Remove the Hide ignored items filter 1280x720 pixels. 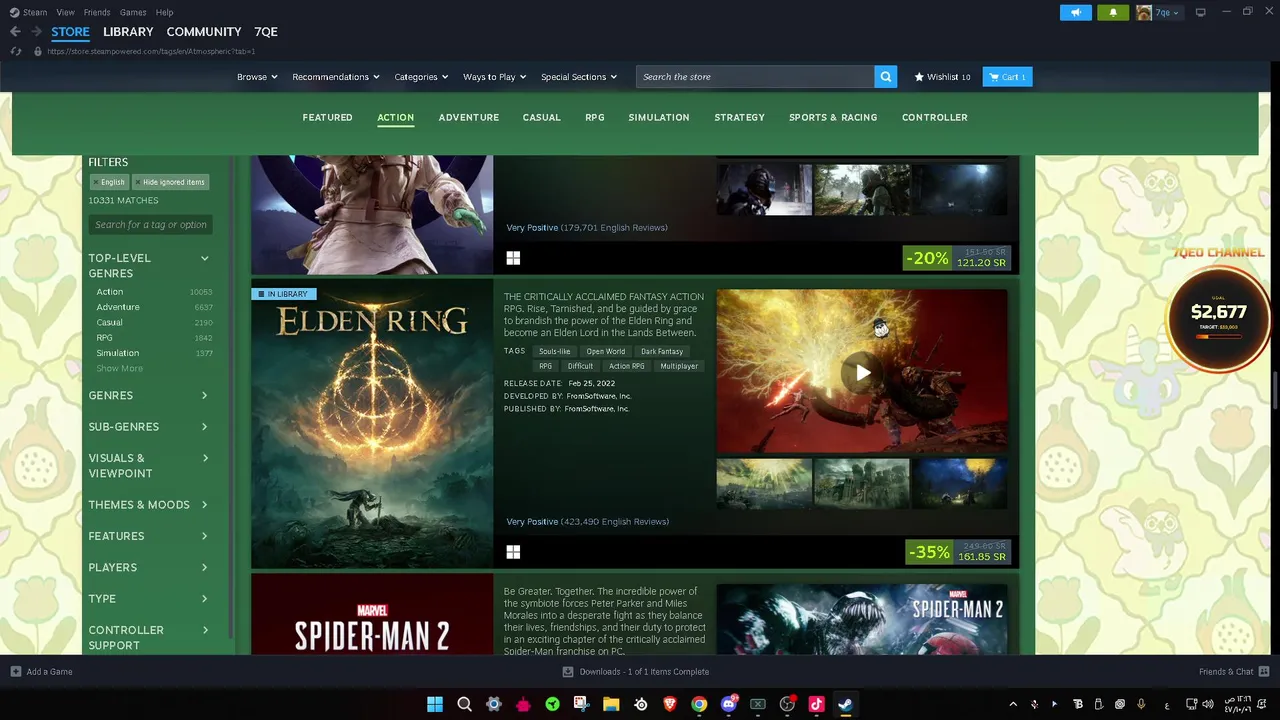[170, 182]
